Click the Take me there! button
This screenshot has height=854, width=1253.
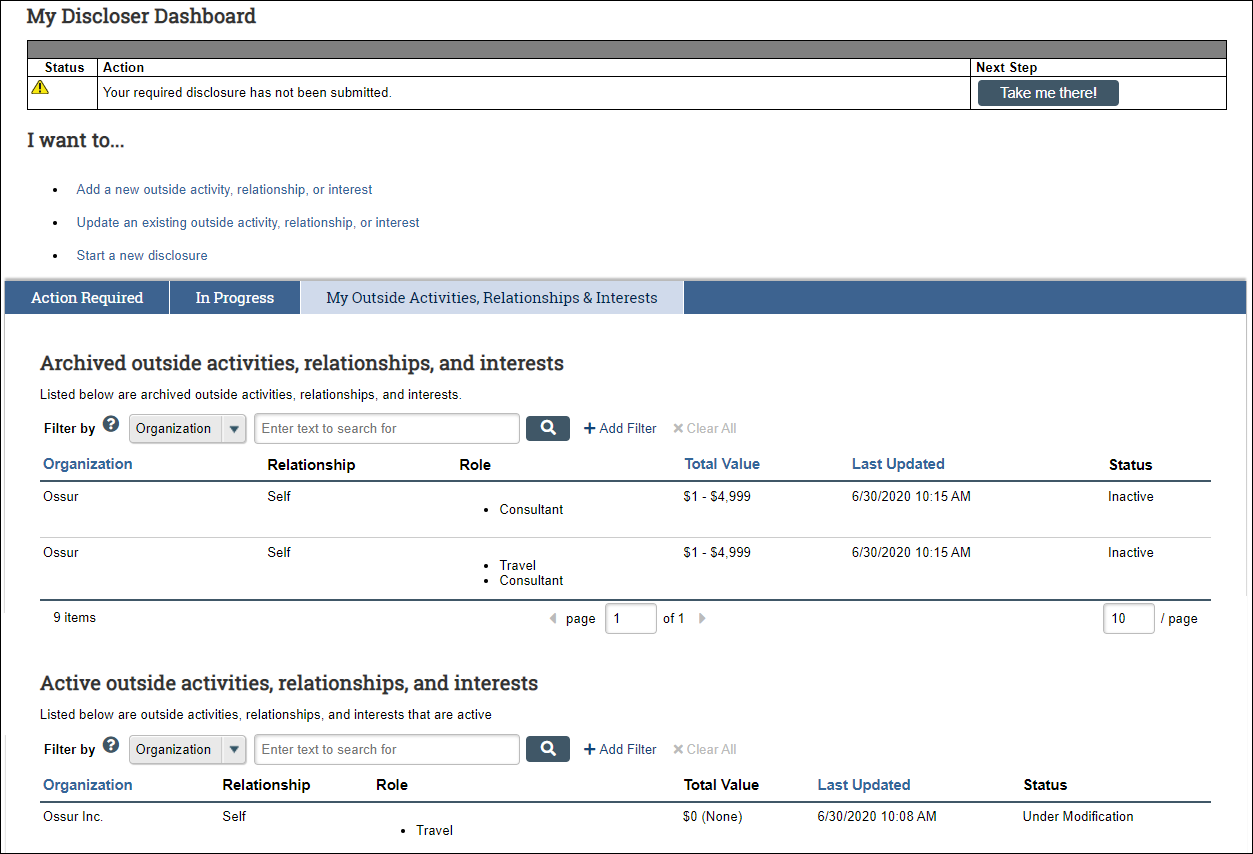pos(1047,92)
